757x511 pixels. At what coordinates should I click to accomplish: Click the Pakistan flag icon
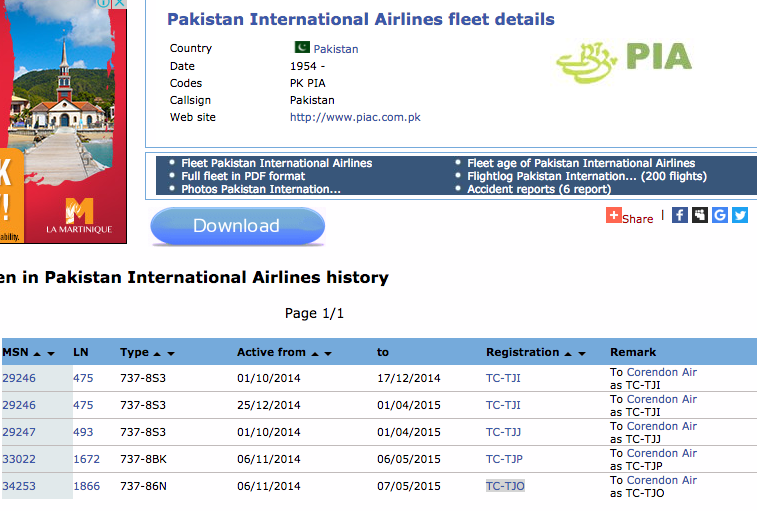(302, 47)
